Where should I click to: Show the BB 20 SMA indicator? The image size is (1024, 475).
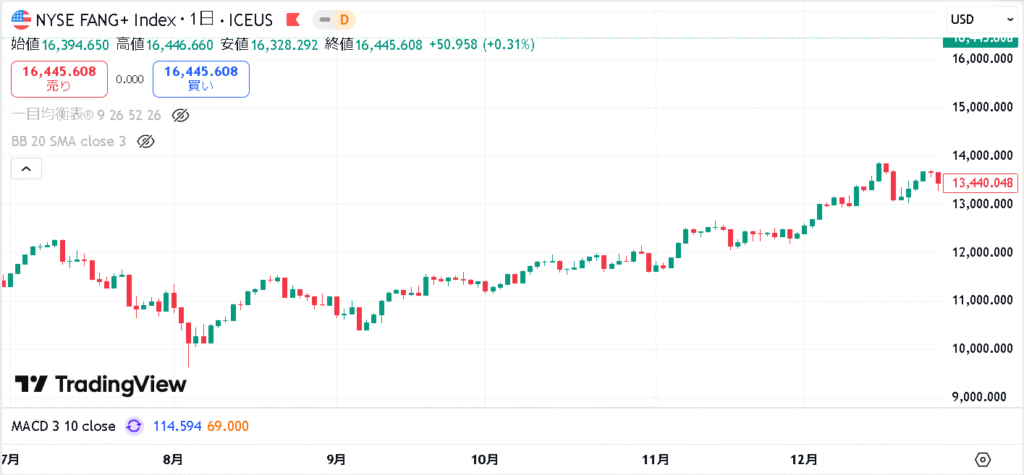click(x=145, y=141)
